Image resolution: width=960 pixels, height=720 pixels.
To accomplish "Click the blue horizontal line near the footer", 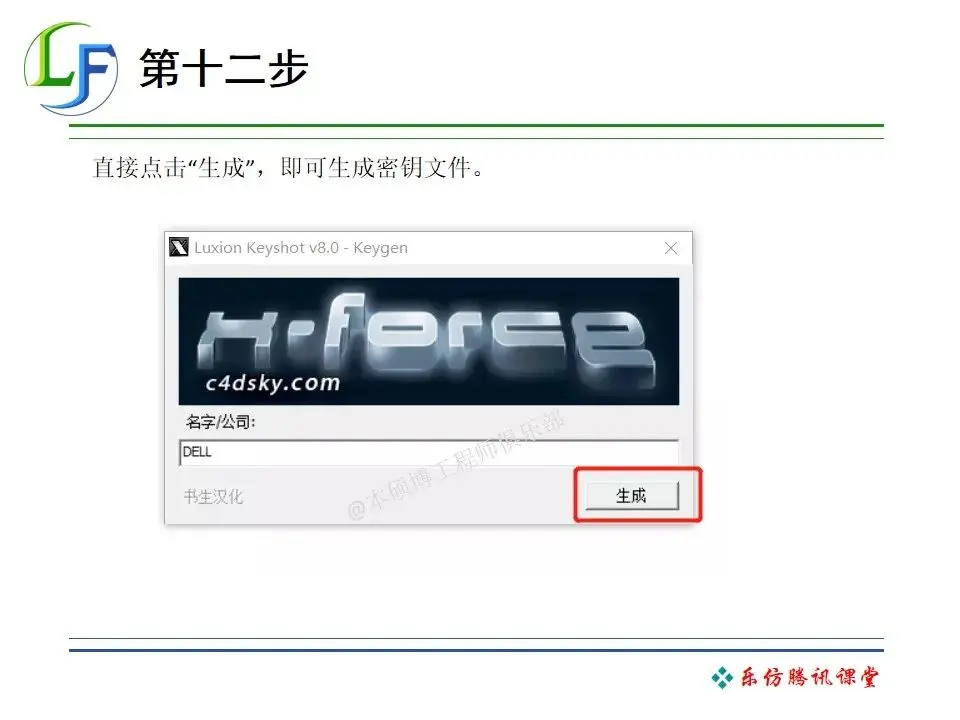I will click(x=476, y=650).
